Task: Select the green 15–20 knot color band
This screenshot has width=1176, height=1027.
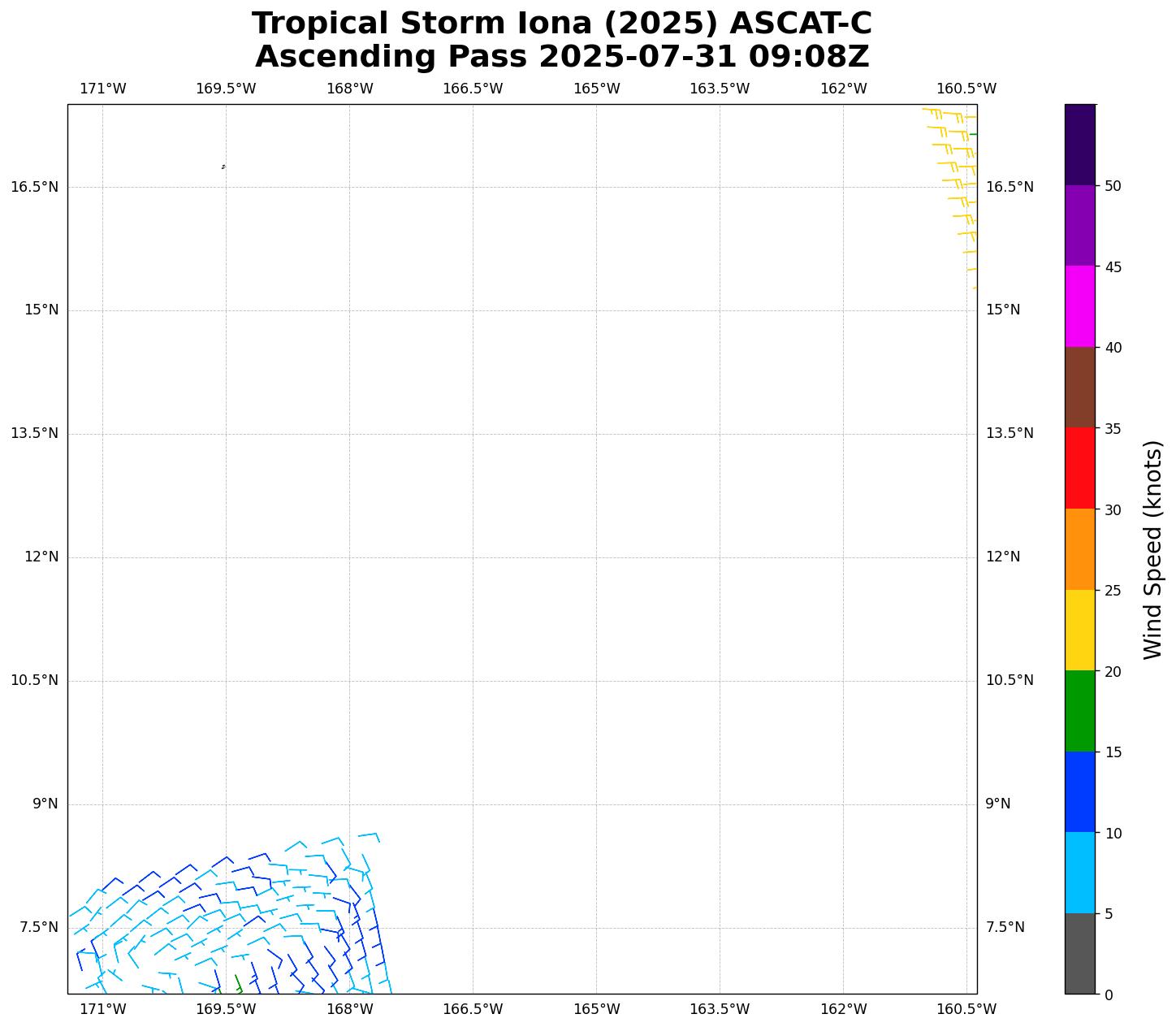Action: [x=1079, y=711]
